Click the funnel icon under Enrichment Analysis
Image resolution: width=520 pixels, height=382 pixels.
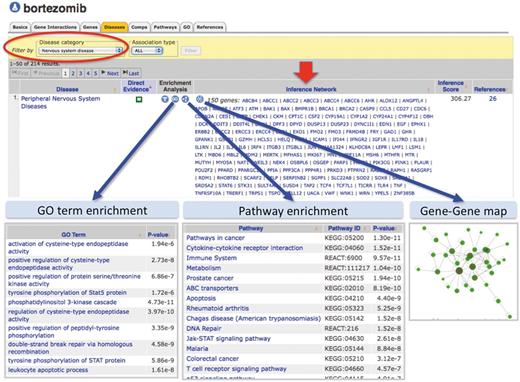pos(165,99)
